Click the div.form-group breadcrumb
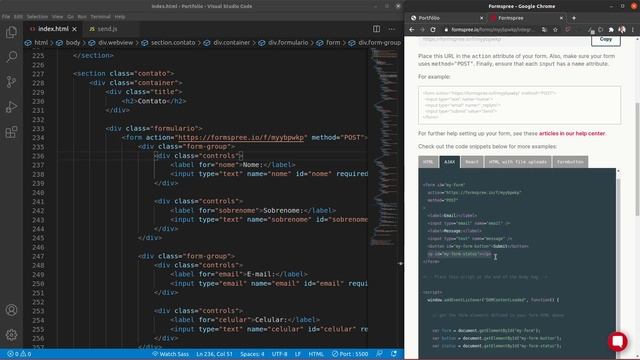The image size is (640, 360). click(375, 42)
